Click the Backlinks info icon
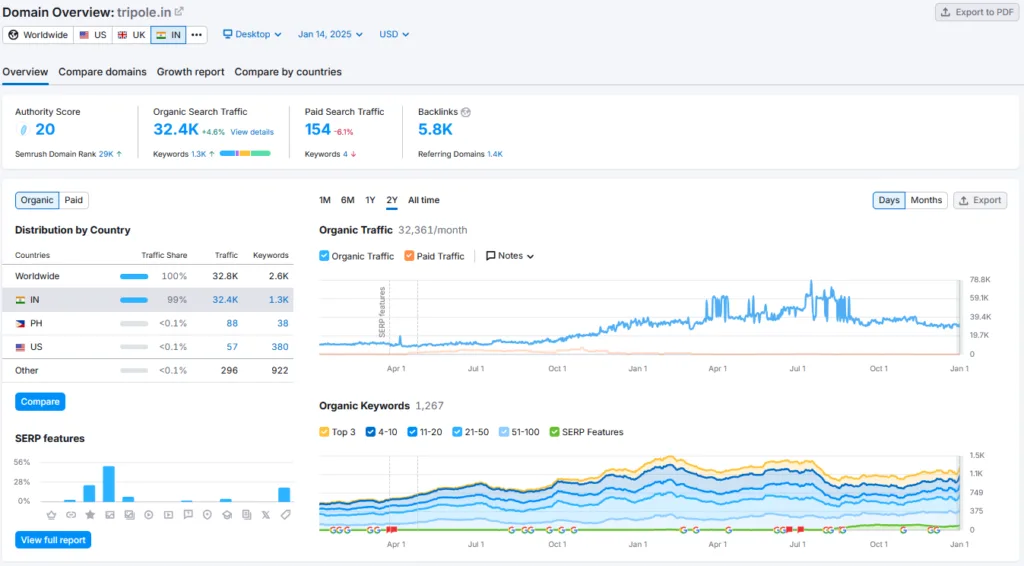This screenshot has height=566, width=1024. coord(466,112)
